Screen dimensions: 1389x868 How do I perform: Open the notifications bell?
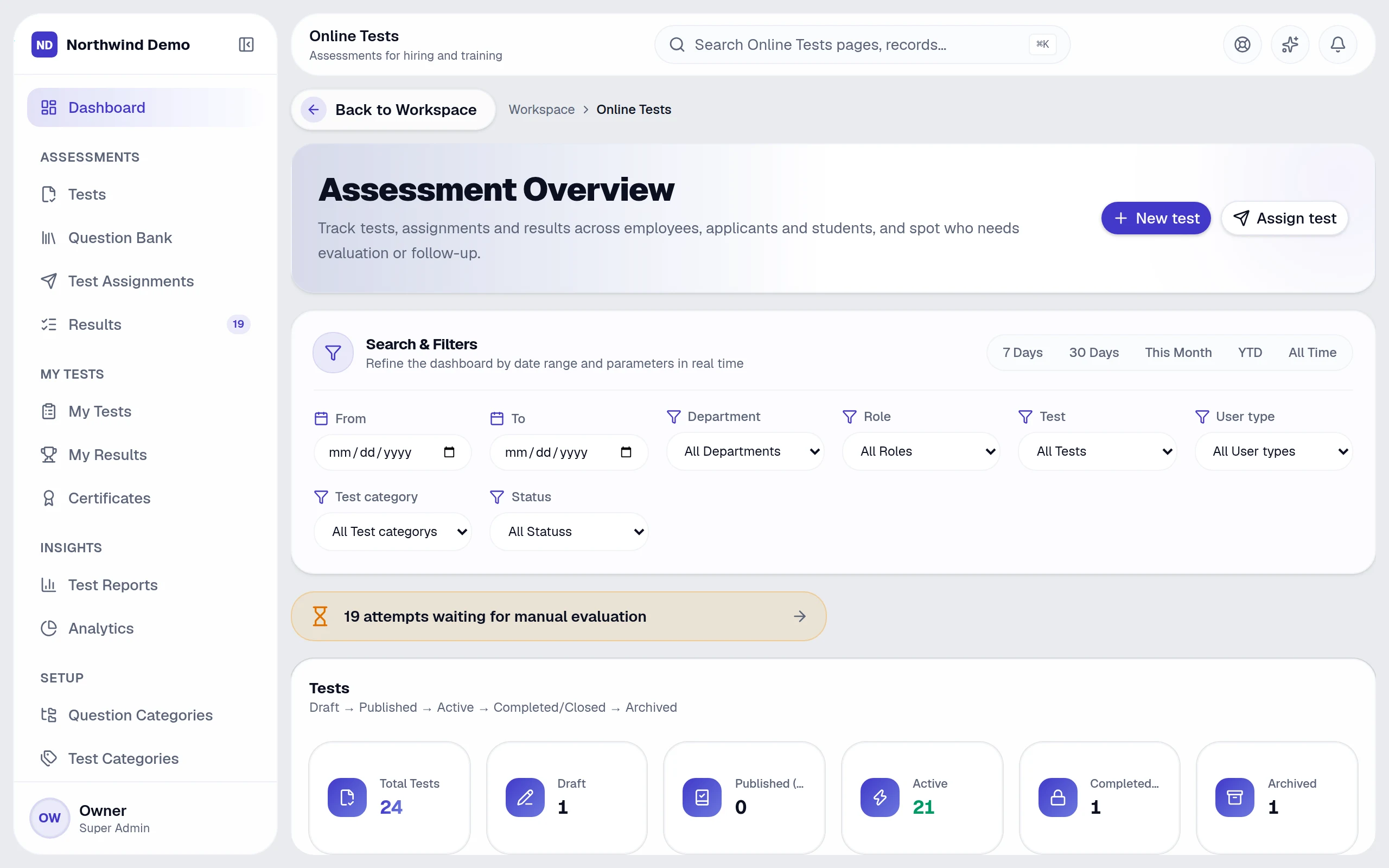click(x=1338, y=45)
